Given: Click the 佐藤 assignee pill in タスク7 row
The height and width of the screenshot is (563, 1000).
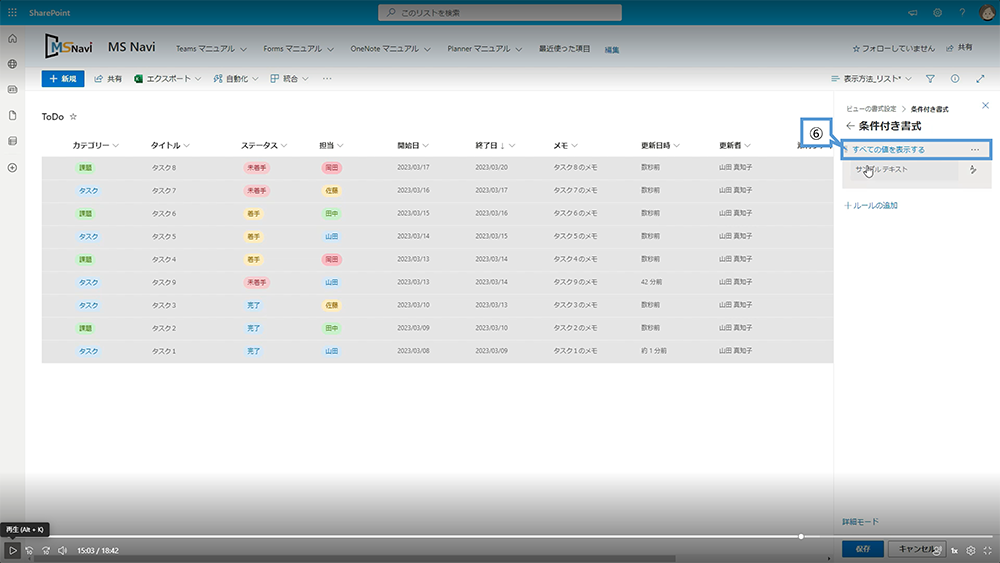Looking at the screenshot, I should pyautogui.click(x=332, y=191).
